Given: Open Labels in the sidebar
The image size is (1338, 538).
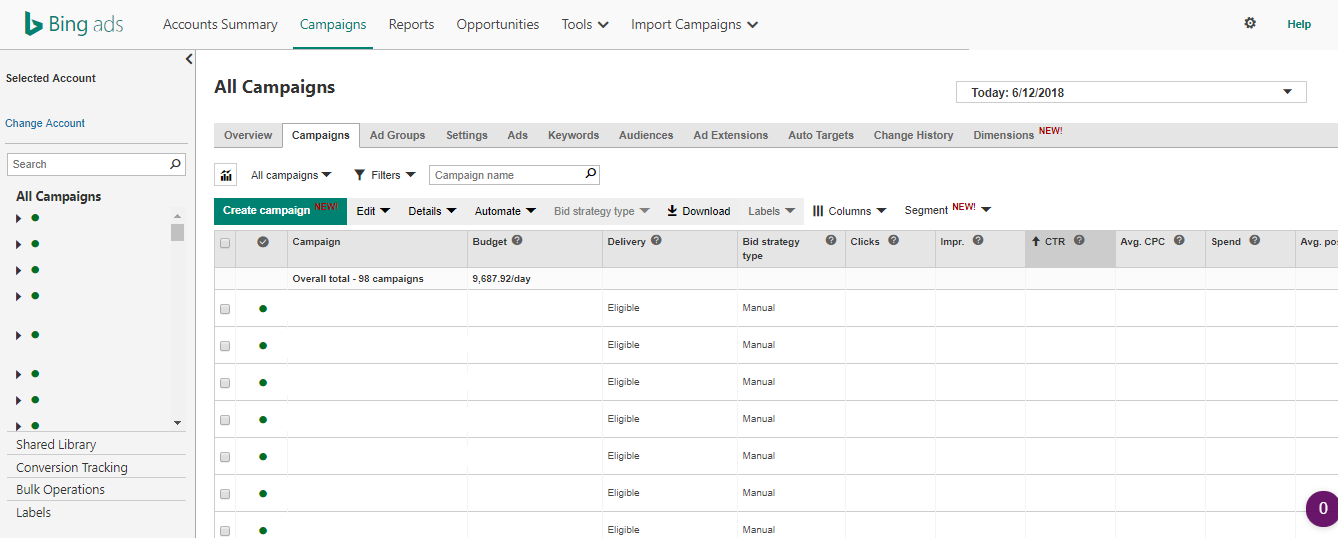Looking at the screenshot, I should point(33,512).
